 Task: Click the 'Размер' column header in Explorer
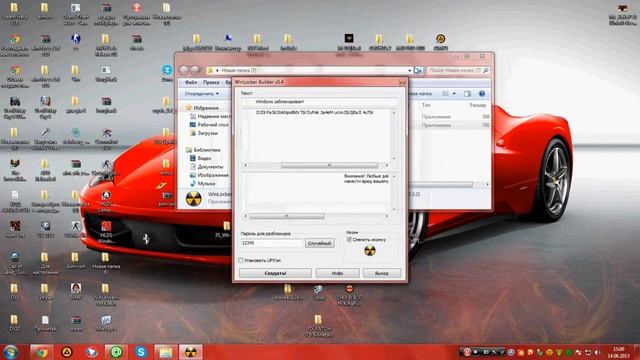tap(478, 105)
